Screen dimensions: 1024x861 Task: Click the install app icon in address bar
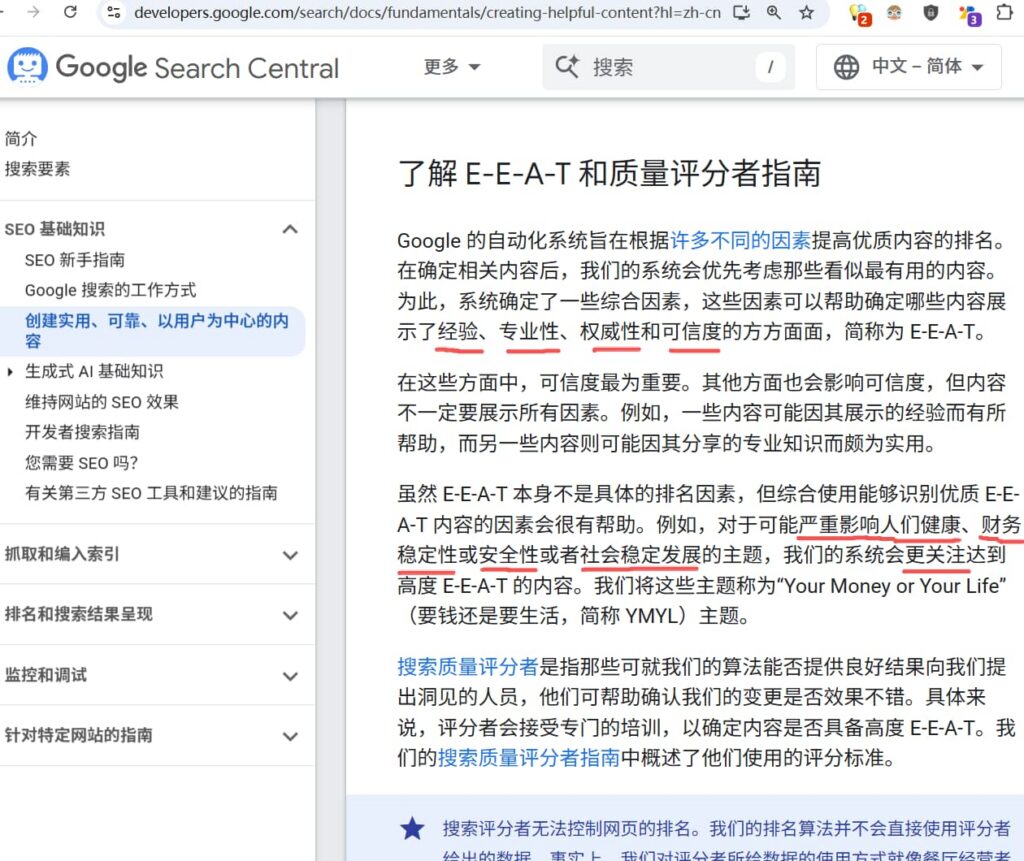point(741,12)
